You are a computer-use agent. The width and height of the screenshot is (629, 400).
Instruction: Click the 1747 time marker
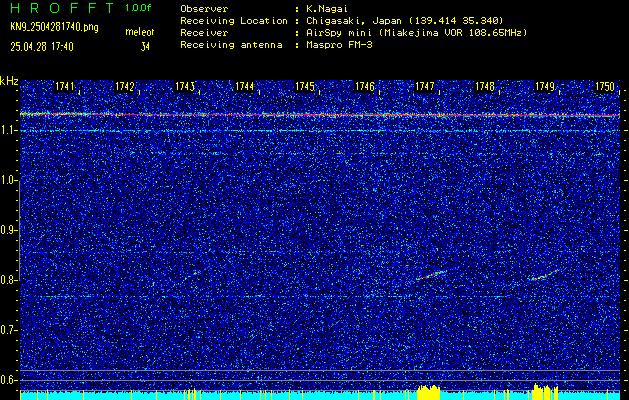[x=425, y=86]
